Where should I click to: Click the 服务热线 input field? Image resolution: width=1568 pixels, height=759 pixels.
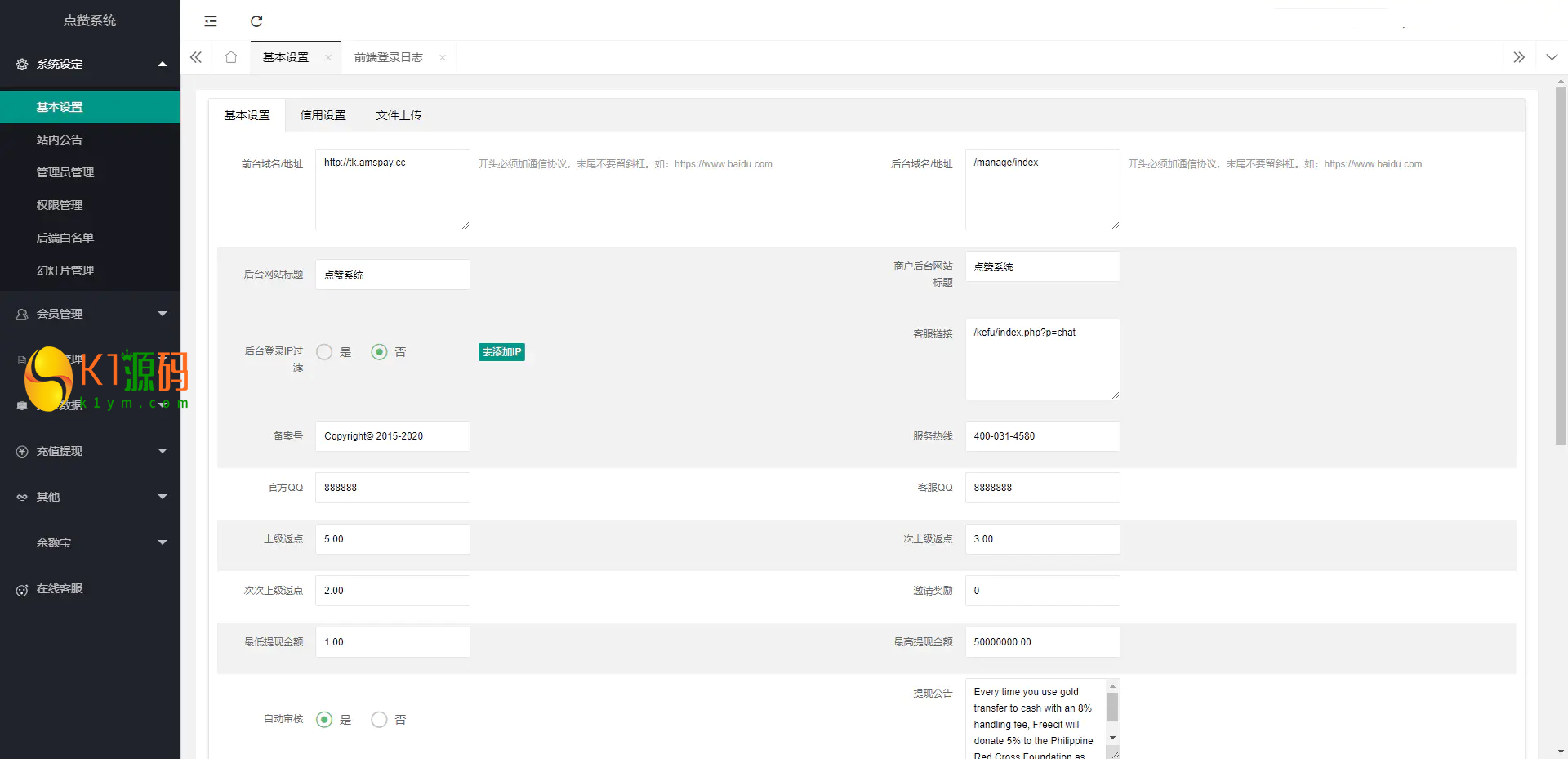point(1042,436)
